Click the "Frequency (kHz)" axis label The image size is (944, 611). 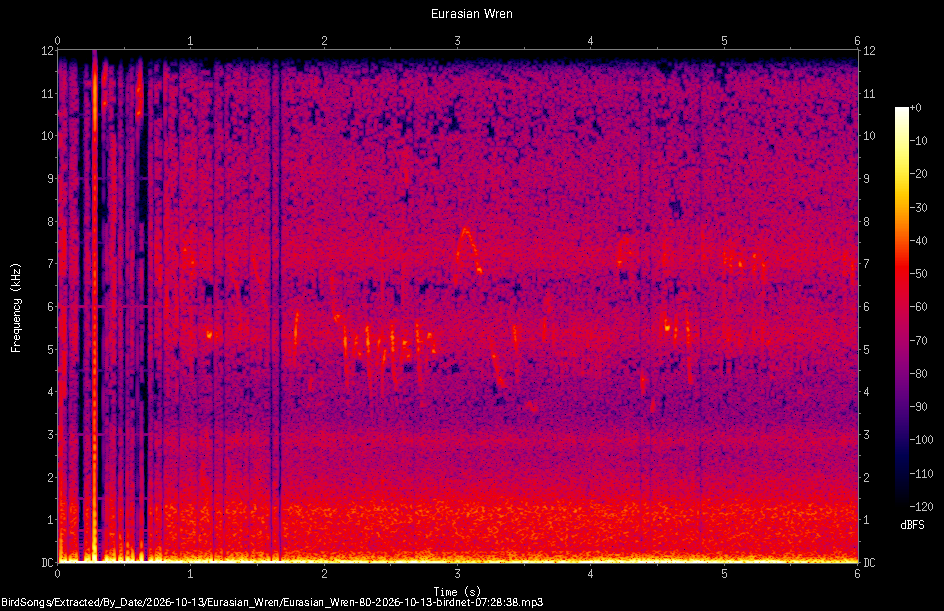tap(16, 308)
